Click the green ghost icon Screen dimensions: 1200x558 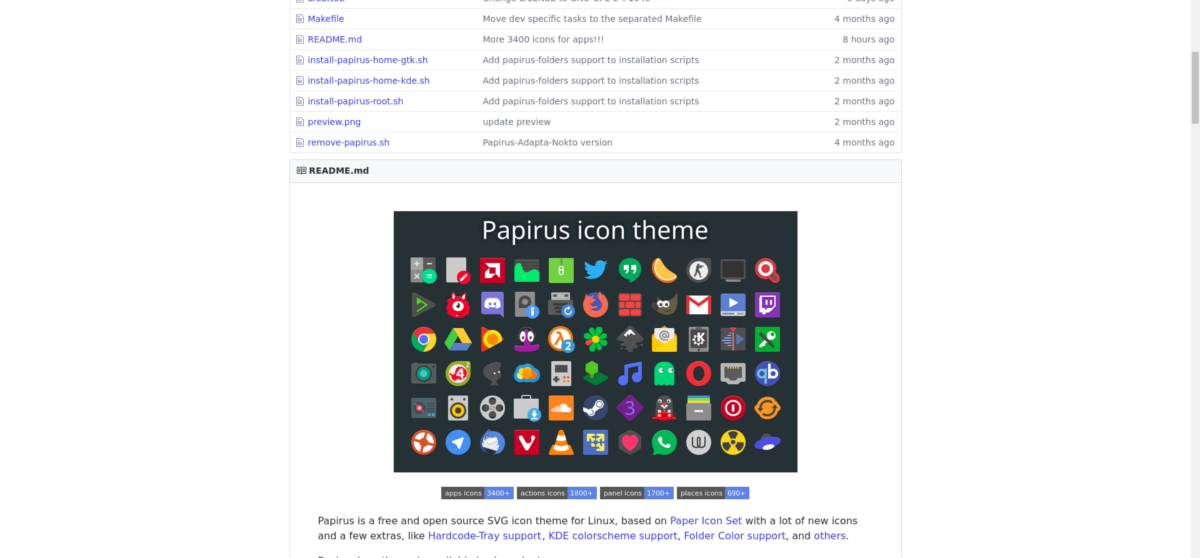(664, 373)
